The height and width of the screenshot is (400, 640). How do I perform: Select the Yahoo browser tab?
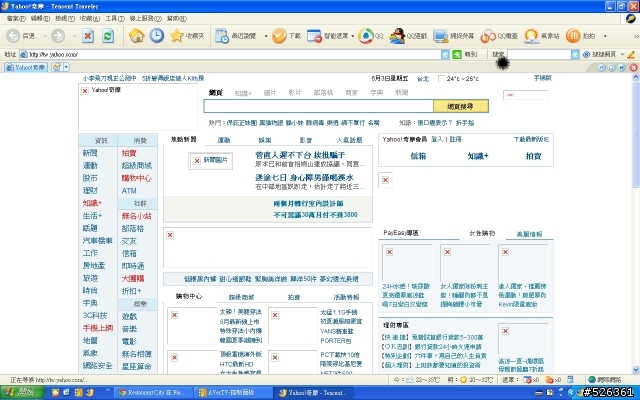click(x=26, y=67)
